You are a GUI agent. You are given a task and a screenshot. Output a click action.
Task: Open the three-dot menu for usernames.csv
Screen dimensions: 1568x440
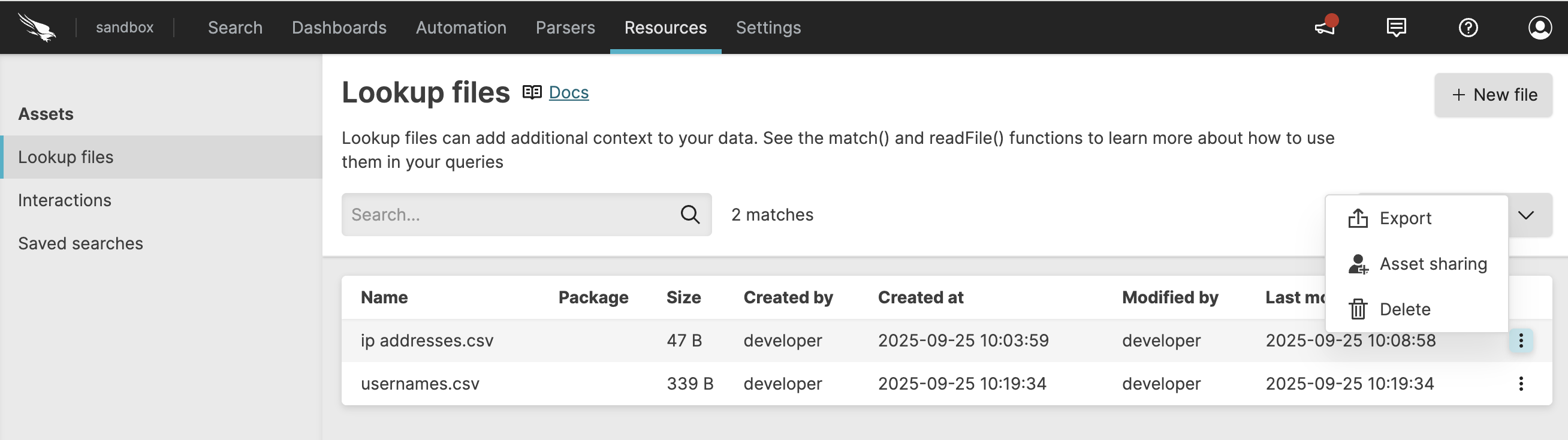point(1521,384)
